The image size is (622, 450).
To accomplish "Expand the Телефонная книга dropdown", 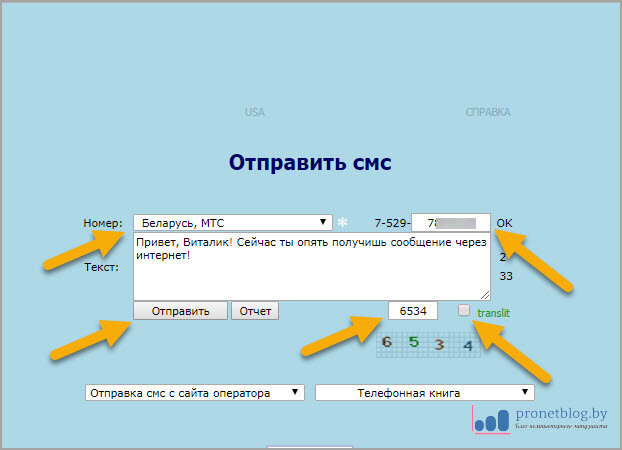I will [425, 393].
